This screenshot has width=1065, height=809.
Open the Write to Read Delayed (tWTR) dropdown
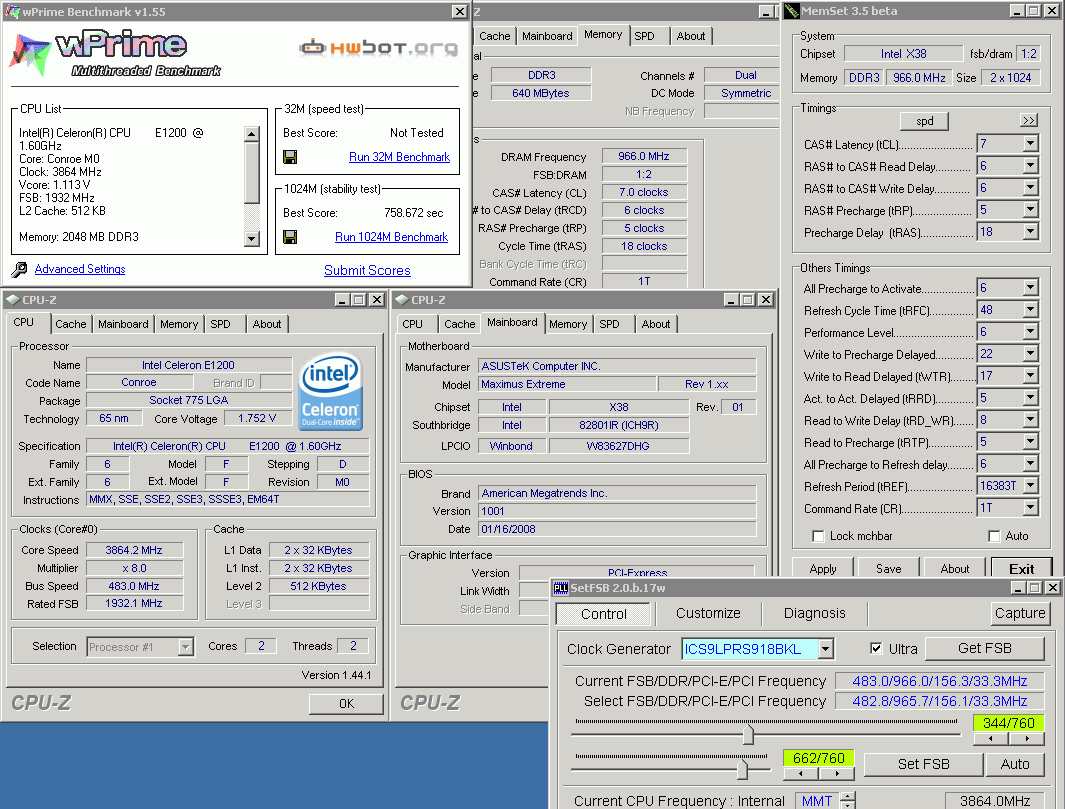coord(1030,376)
